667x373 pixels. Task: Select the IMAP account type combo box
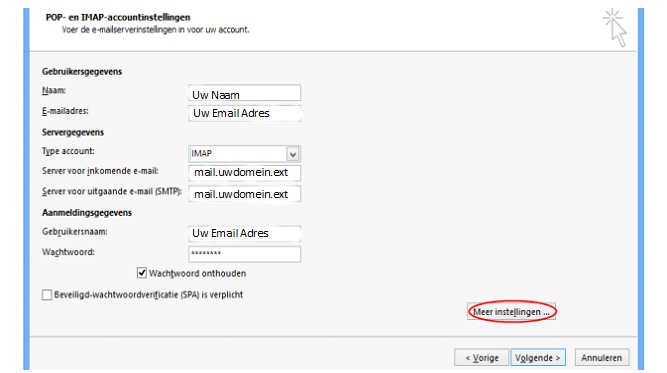click(244, 154)
